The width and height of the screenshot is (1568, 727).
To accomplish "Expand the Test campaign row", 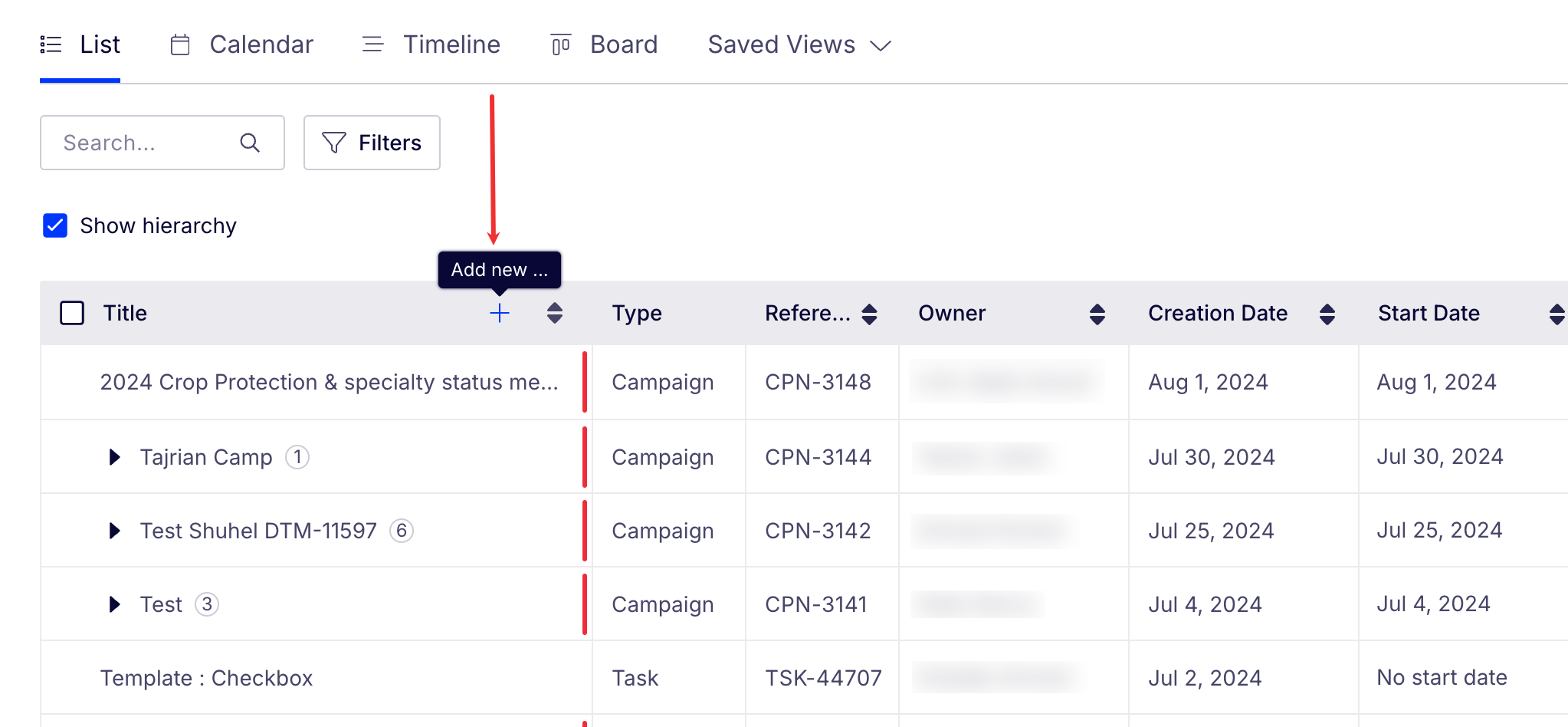I will (114, 604).
